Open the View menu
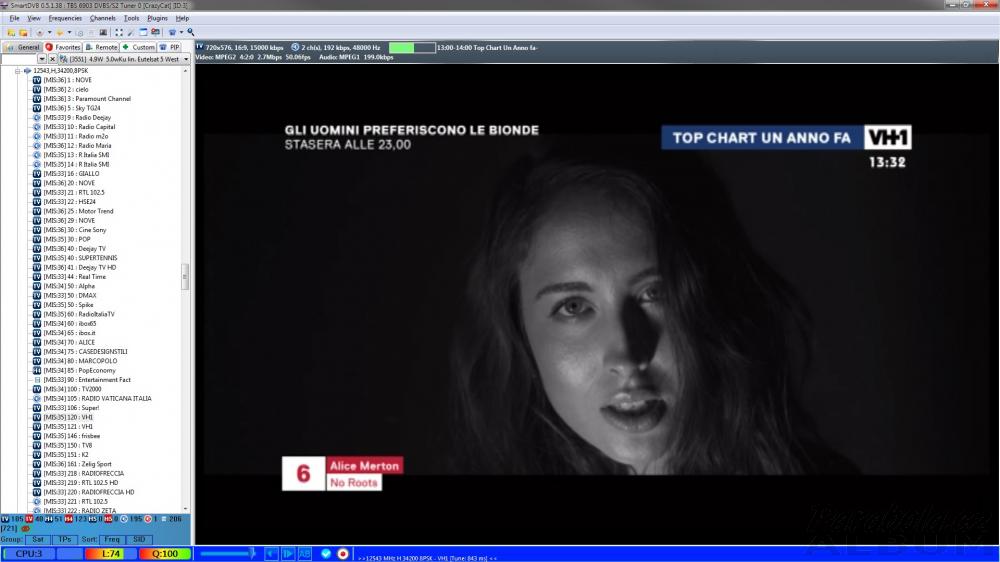Viewport: 1000px width, 562px height. tap(34, 18)
